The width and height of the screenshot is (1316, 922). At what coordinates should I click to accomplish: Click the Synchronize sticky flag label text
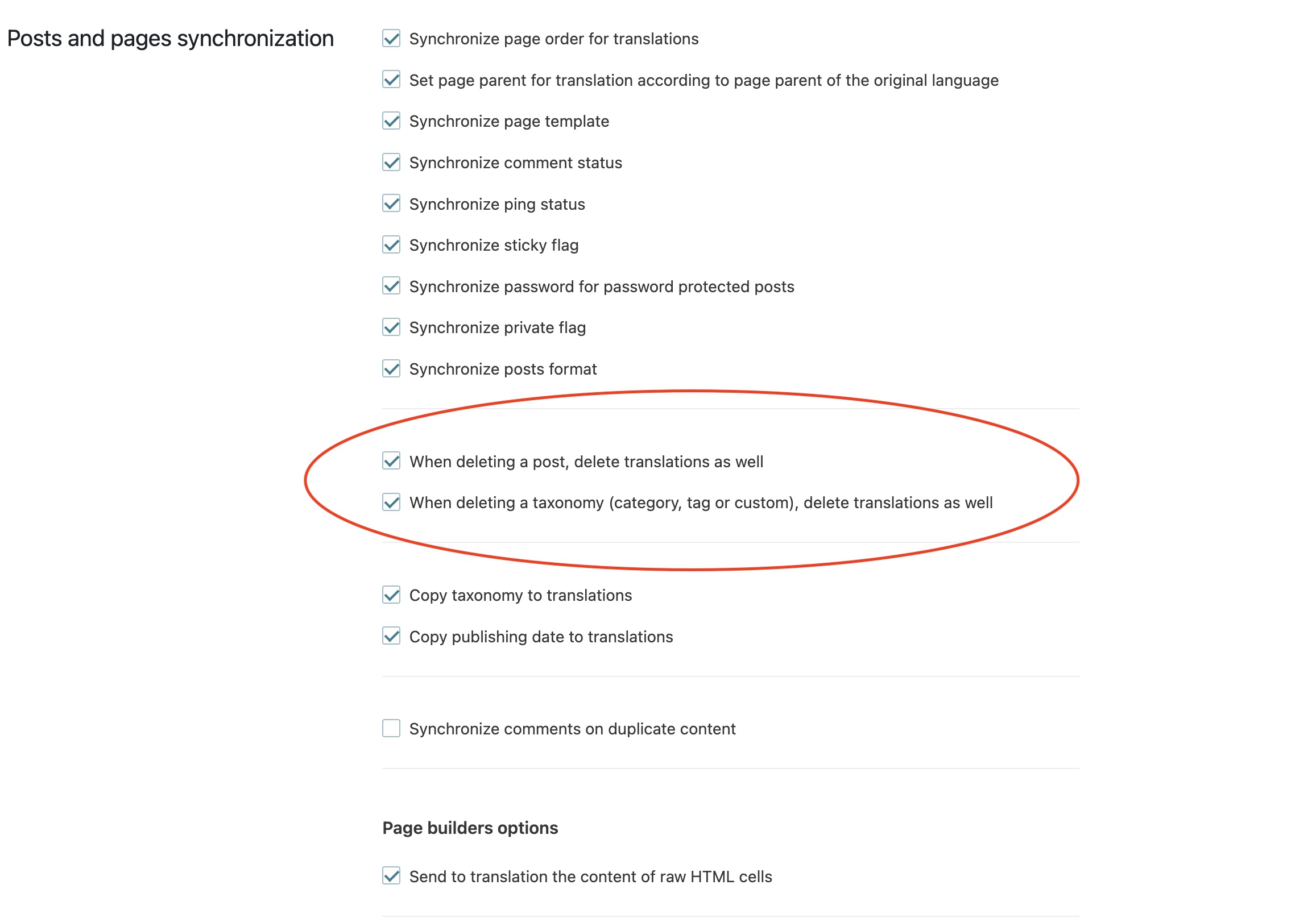(x=494, y=245)
